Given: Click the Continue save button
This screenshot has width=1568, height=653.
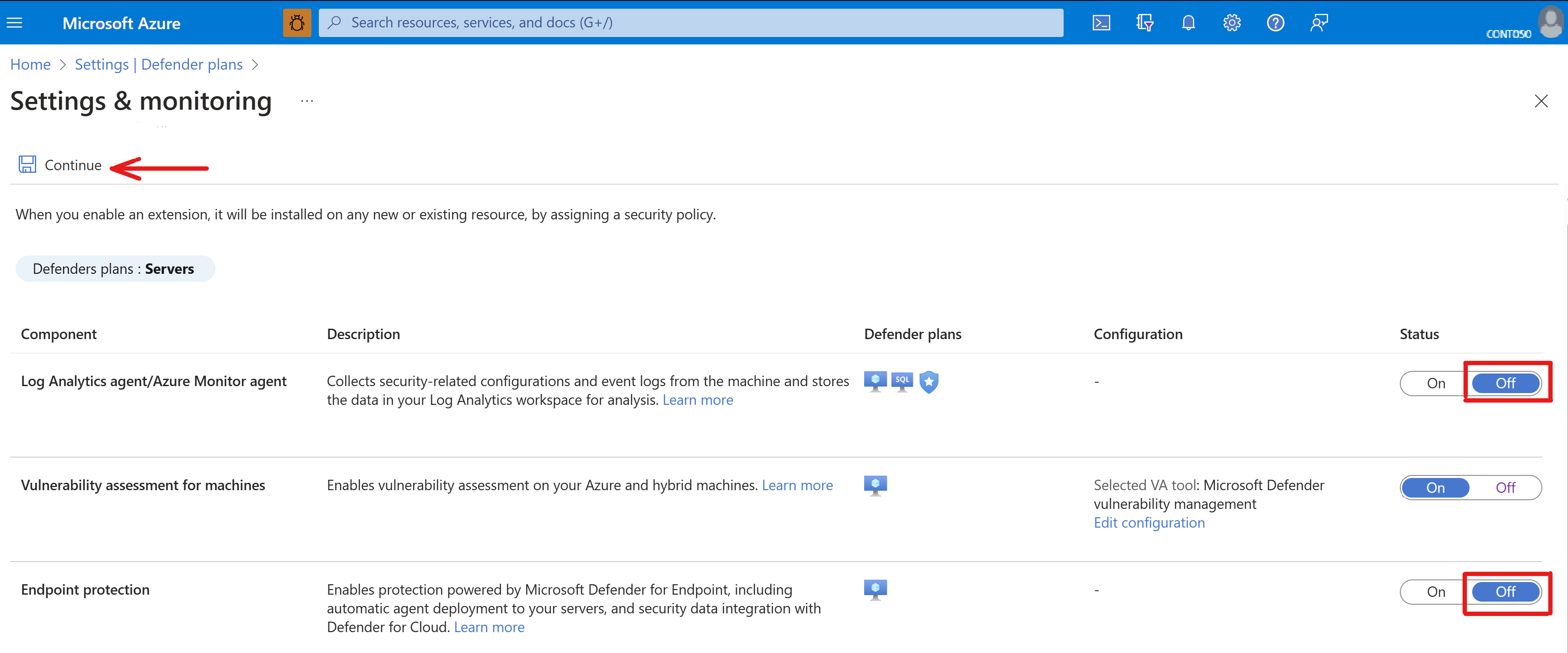Looking at the screenshot, I should tap(61, 165).
